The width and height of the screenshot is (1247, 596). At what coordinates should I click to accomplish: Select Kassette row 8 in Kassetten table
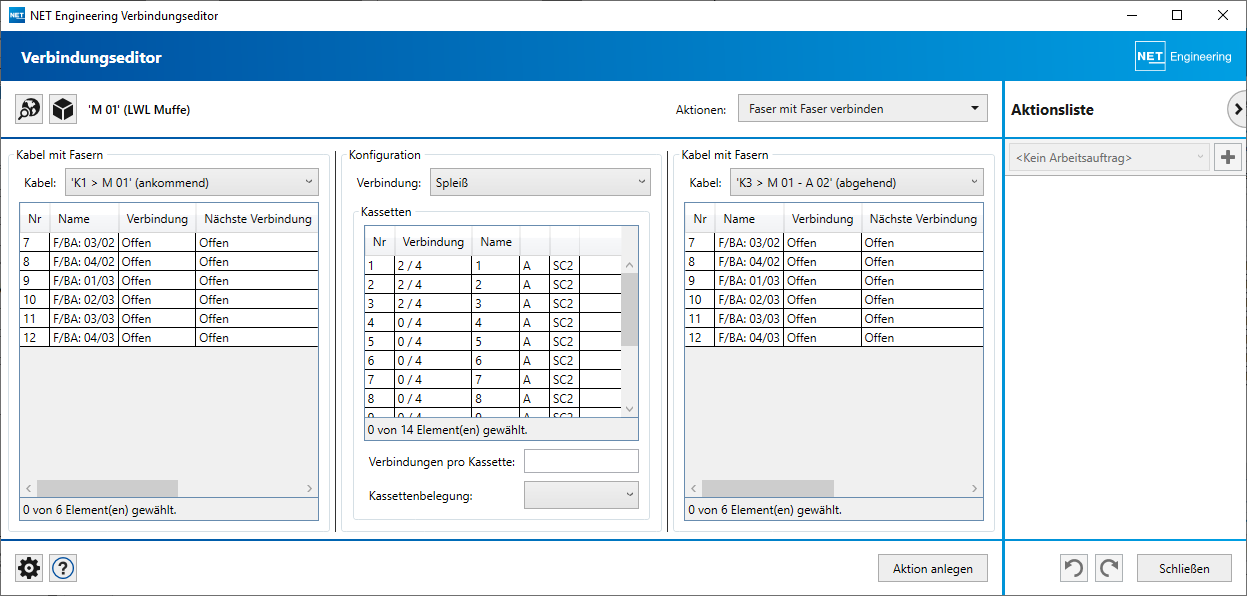point(493,398)
